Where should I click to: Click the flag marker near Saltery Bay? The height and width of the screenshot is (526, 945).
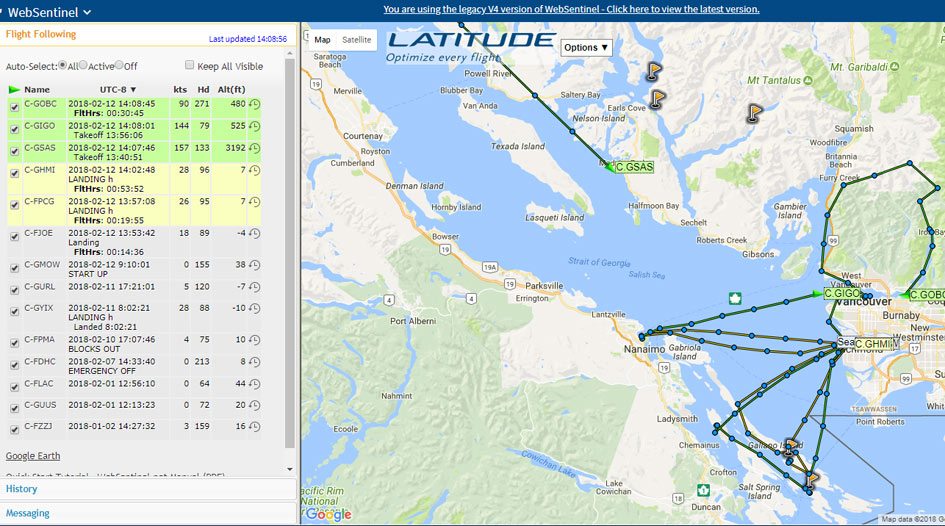[x=654, y=71]
